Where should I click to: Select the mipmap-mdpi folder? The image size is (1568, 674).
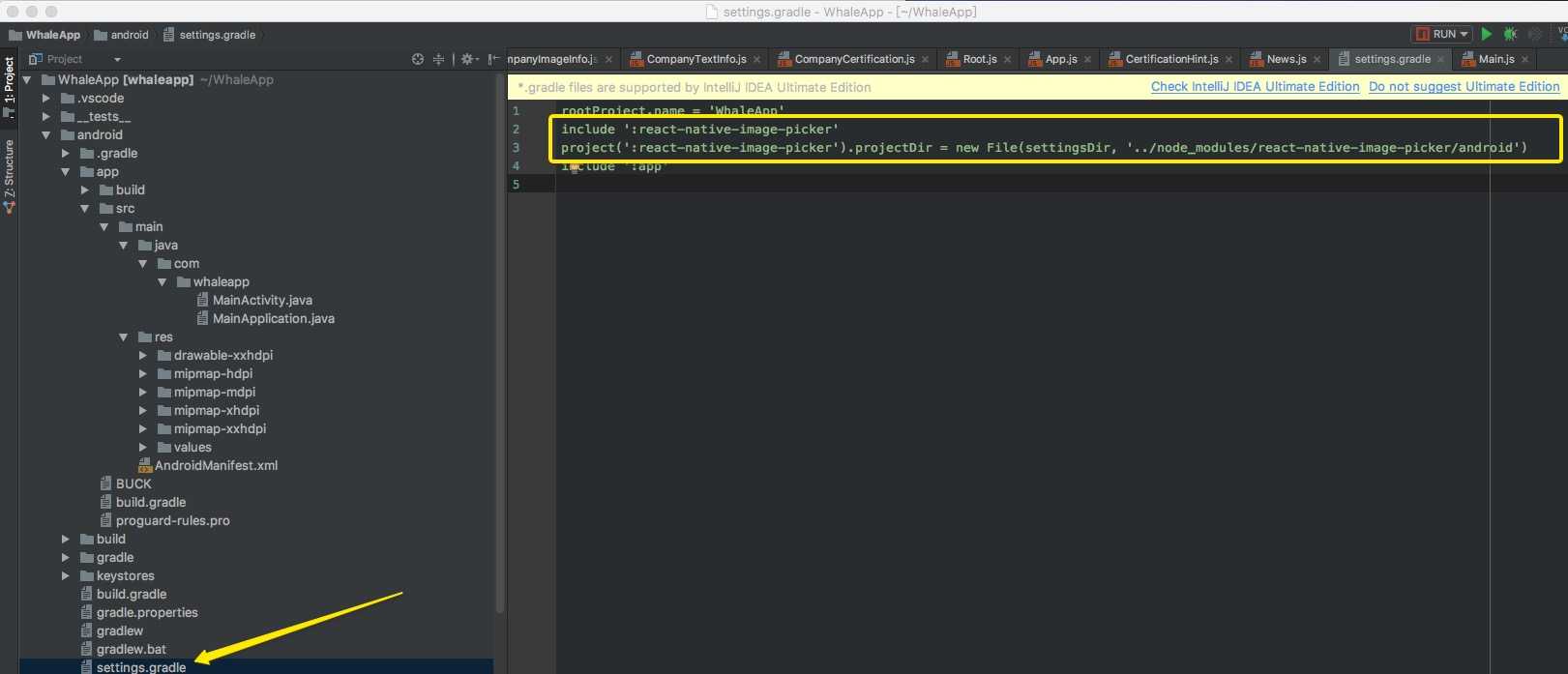(x=206, y=393)
